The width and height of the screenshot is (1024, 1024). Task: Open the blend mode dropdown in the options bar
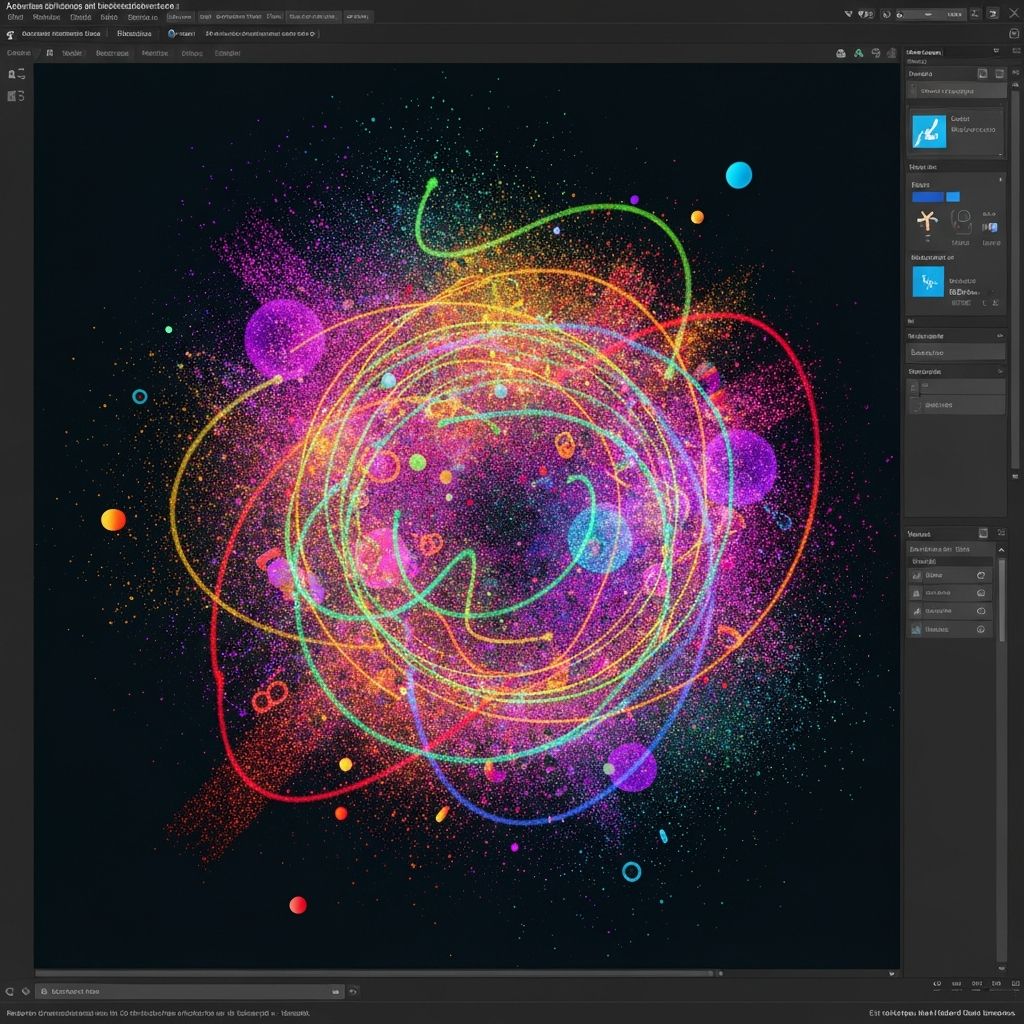click(135, 33)
